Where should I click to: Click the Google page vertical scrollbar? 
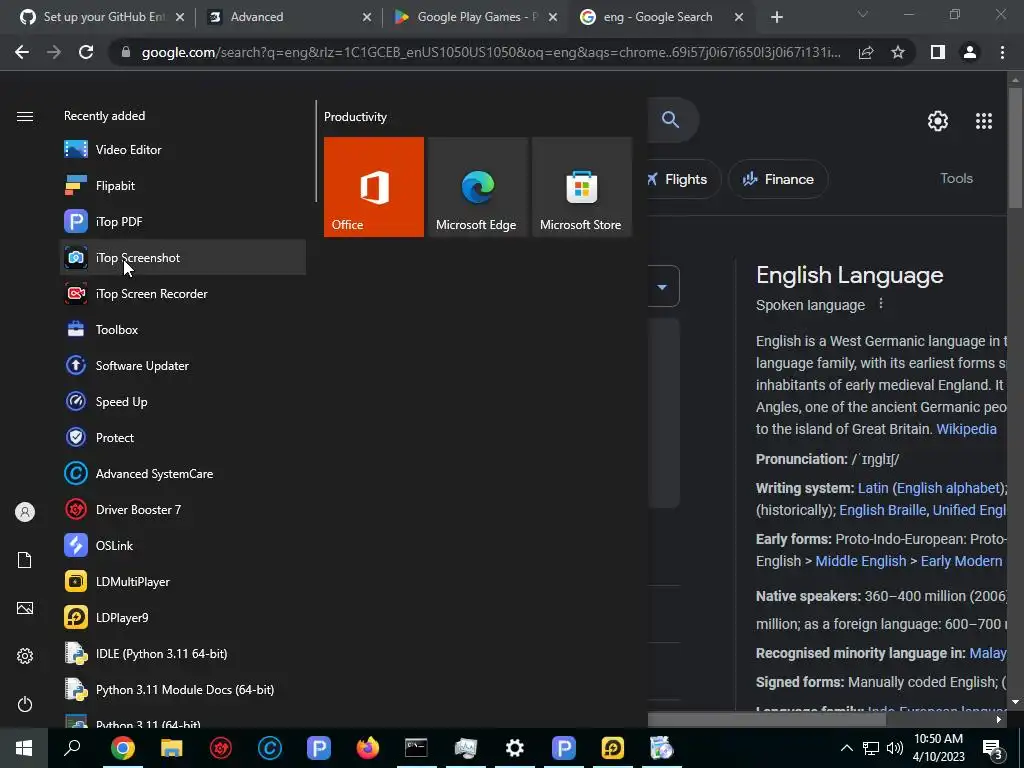coord(1014,148)
